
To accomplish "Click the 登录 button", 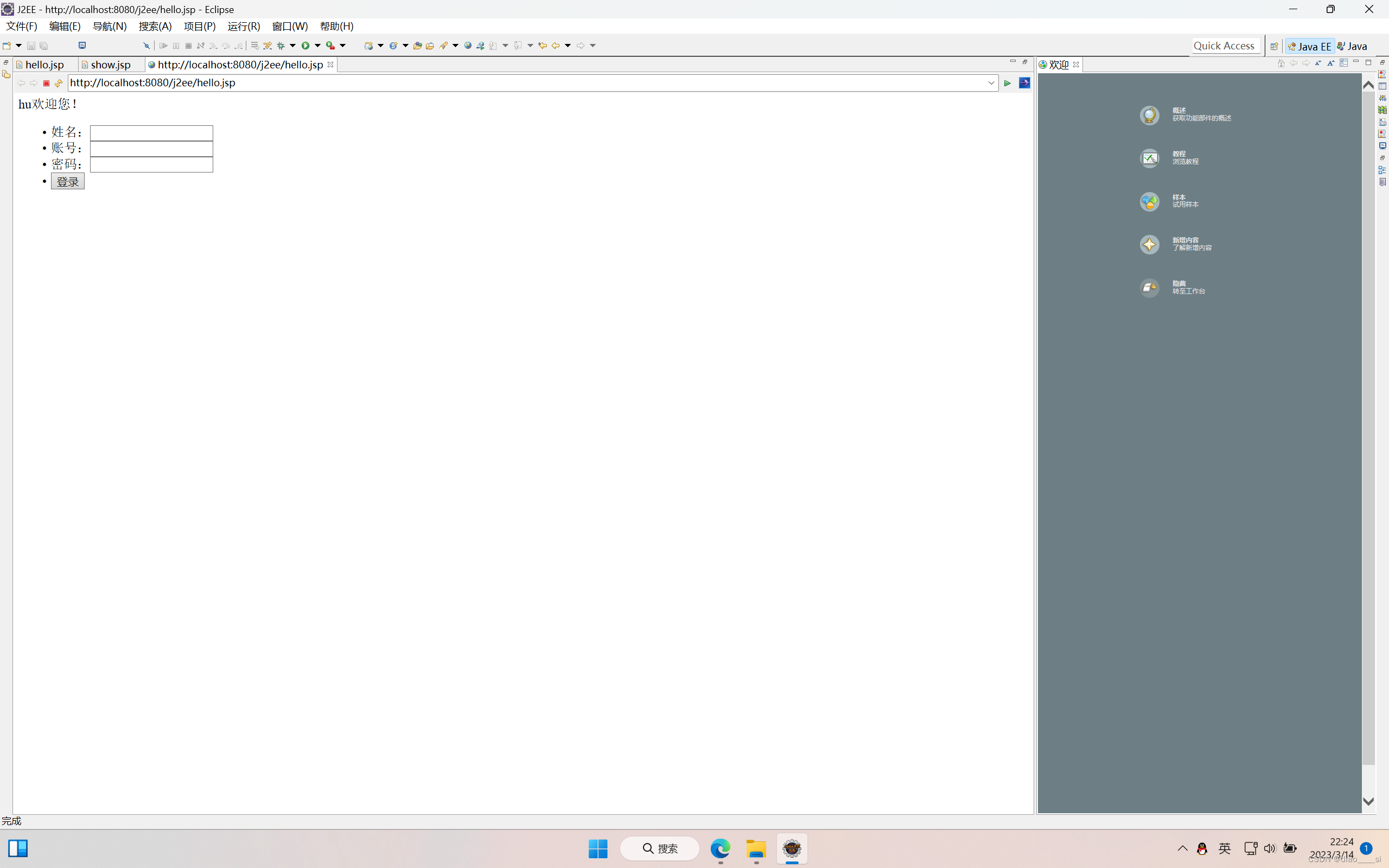I will 68,181.
